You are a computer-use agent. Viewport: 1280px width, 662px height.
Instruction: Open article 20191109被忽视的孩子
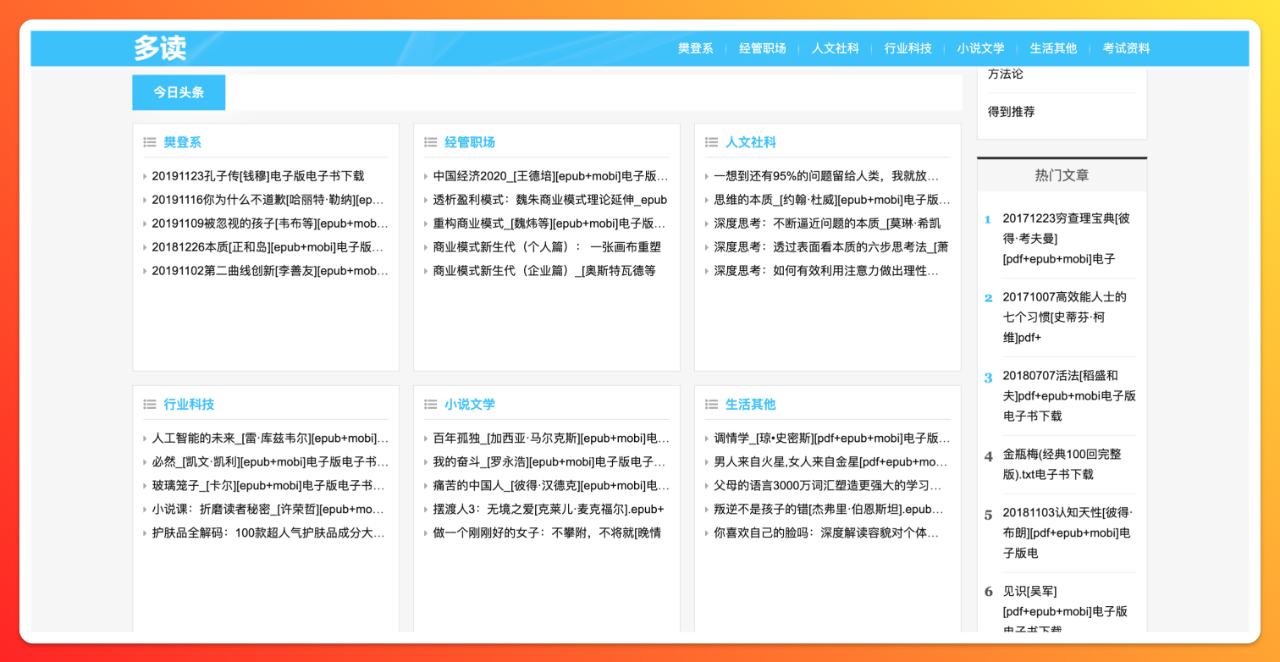(270, 224)
